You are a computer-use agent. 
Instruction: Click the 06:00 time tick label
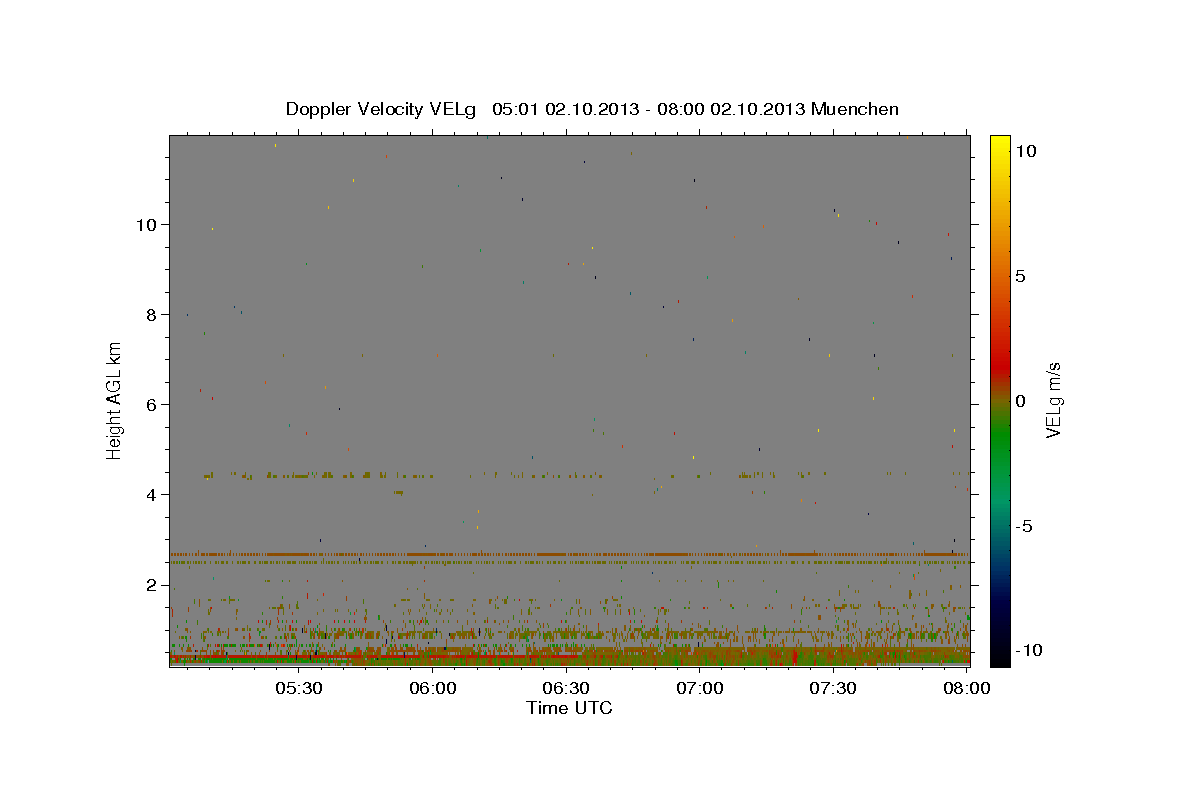pos(432,688)
